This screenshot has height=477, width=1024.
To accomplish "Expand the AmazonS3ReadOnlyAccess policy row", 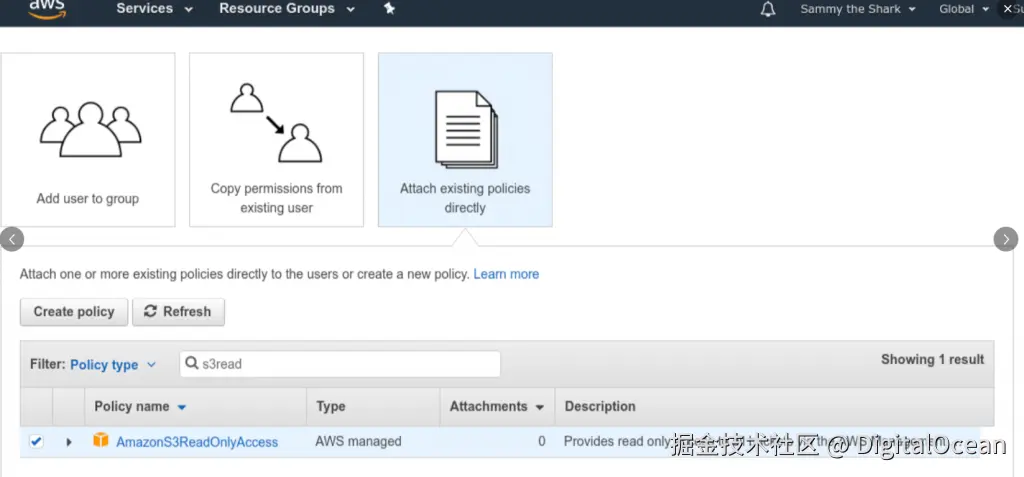I will pyautogui.click(x=69, y=441).
